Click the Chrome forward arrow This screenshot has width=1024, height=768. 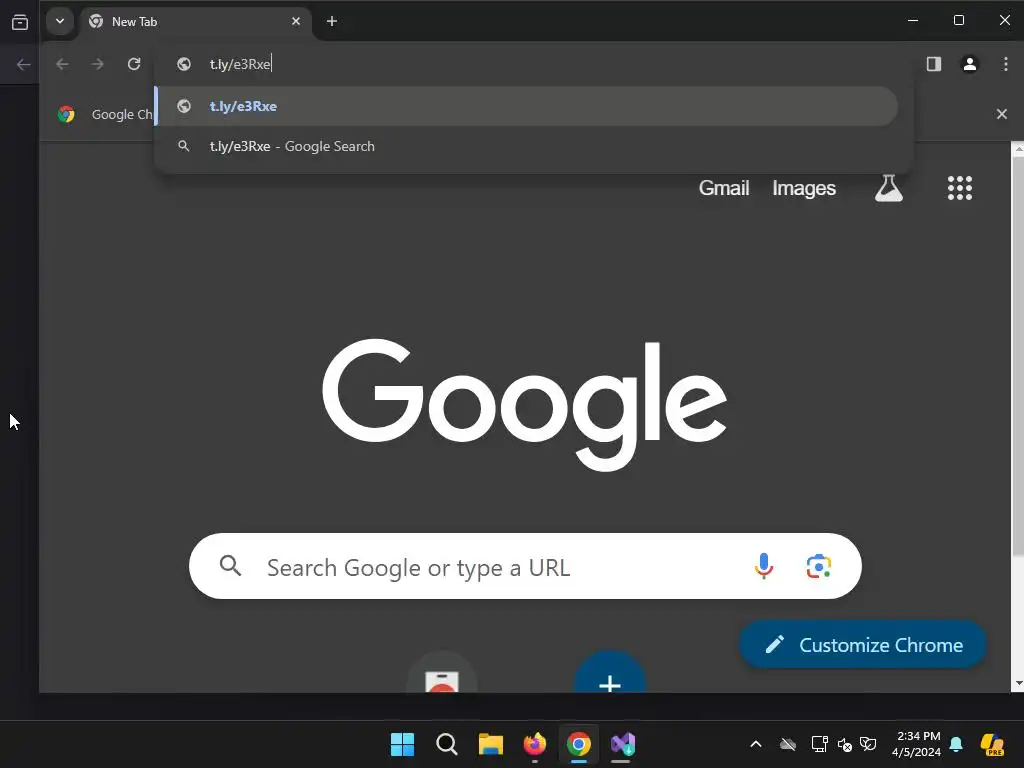coord(97,64)
